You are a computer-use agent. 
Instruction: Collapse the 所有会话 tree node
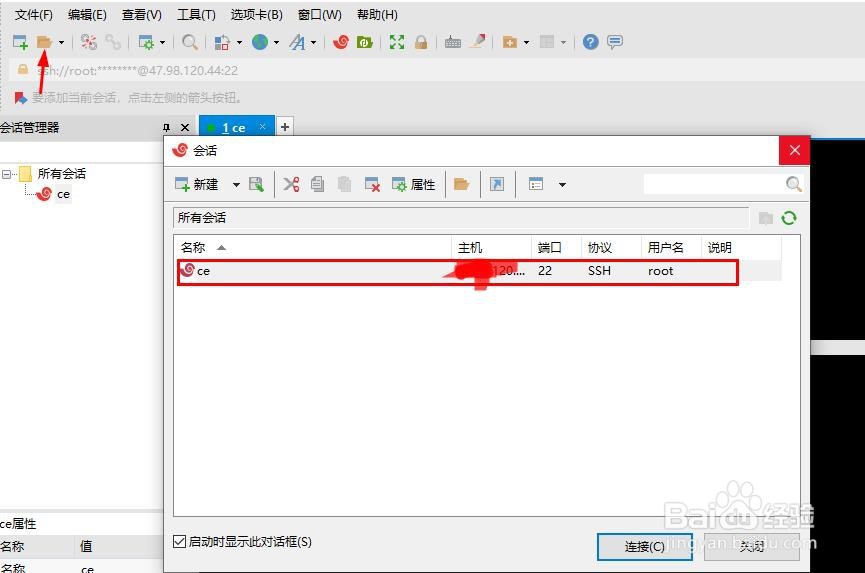click(6, 174)
